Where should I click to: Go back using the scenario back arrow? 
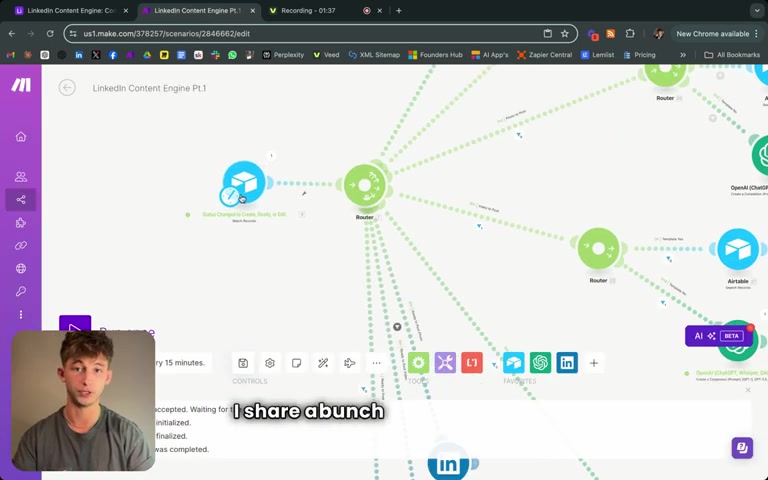pos(67,88)
